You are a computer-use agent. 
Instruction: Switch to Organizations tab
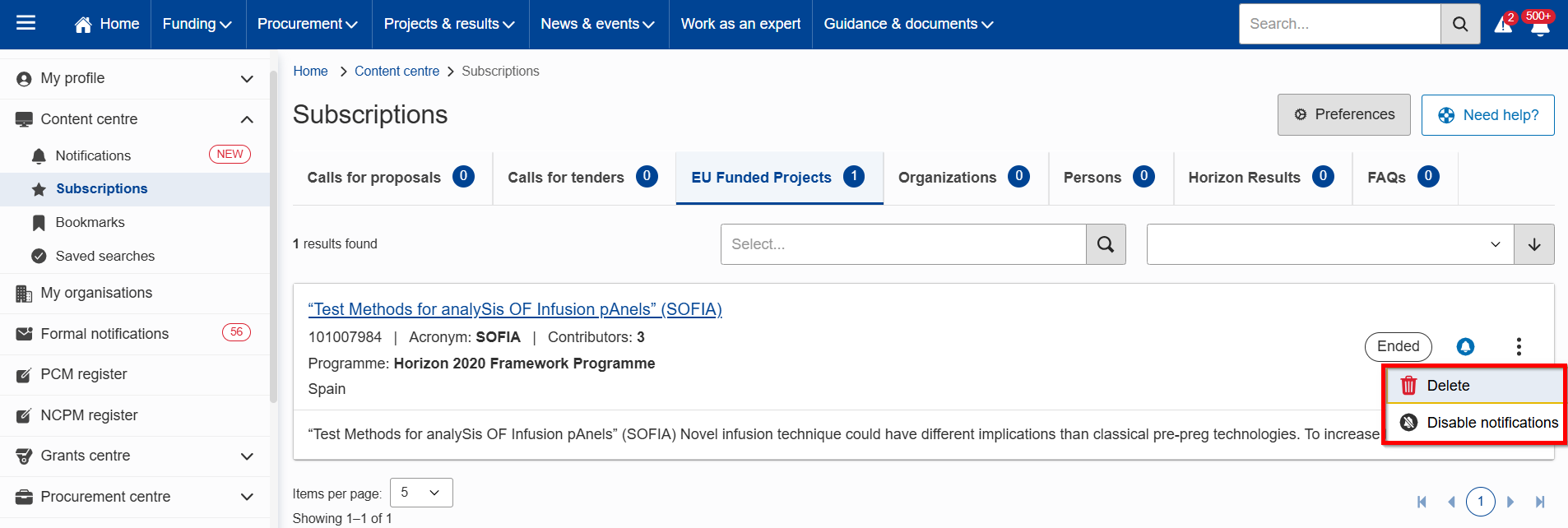pos(965,178)
